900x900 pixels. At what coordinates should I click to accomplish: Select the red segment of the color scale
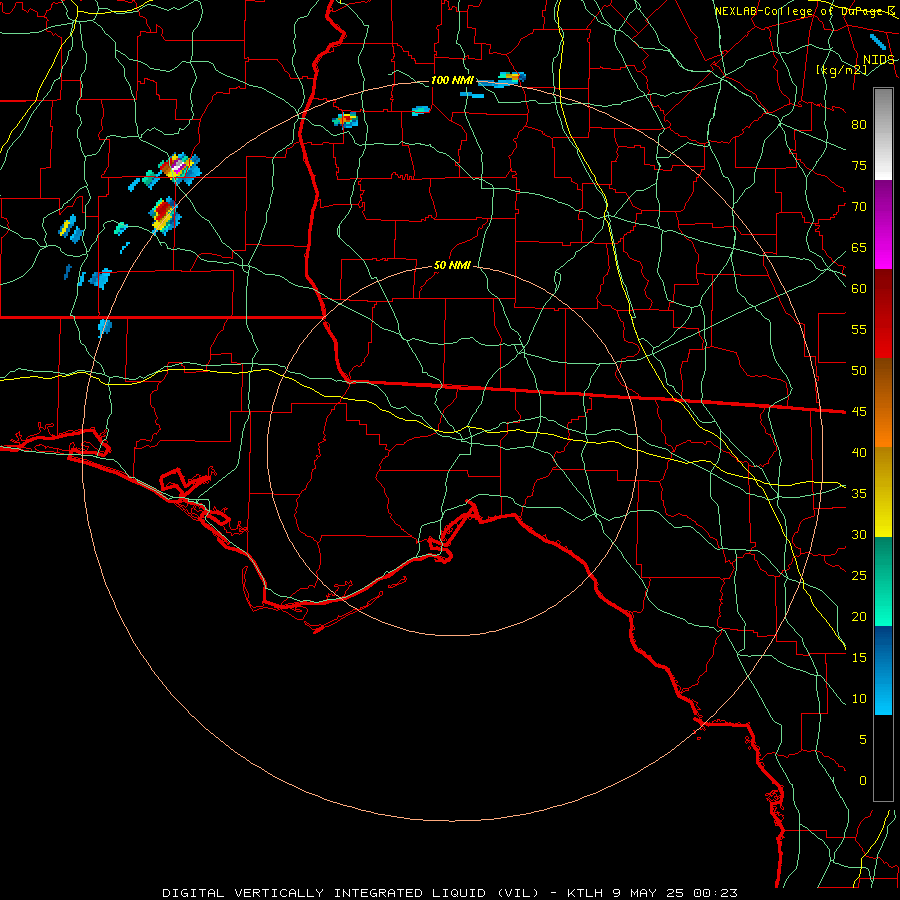pos(883,313)
